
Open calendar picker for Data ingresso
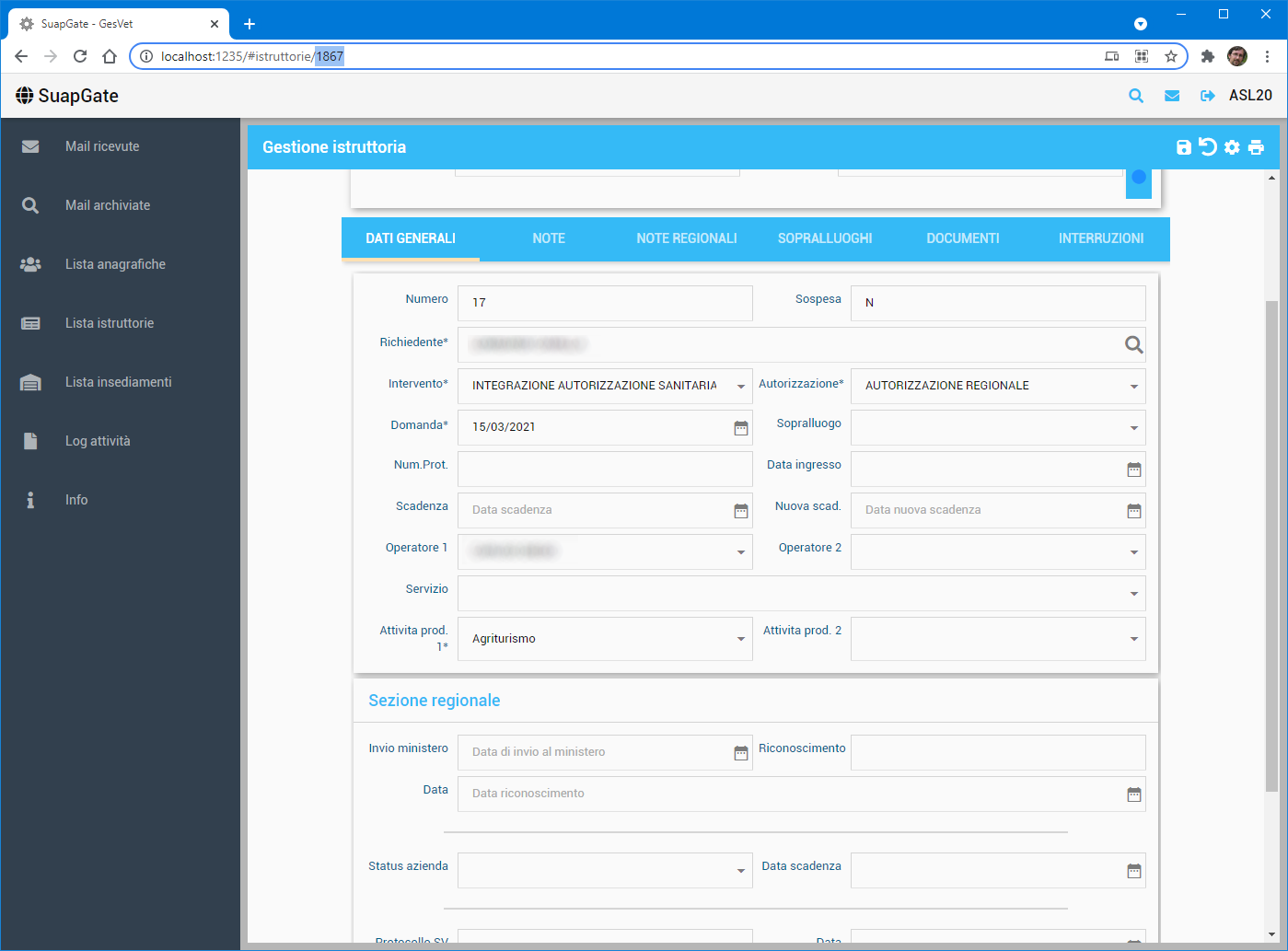(x=1134, y=470)
